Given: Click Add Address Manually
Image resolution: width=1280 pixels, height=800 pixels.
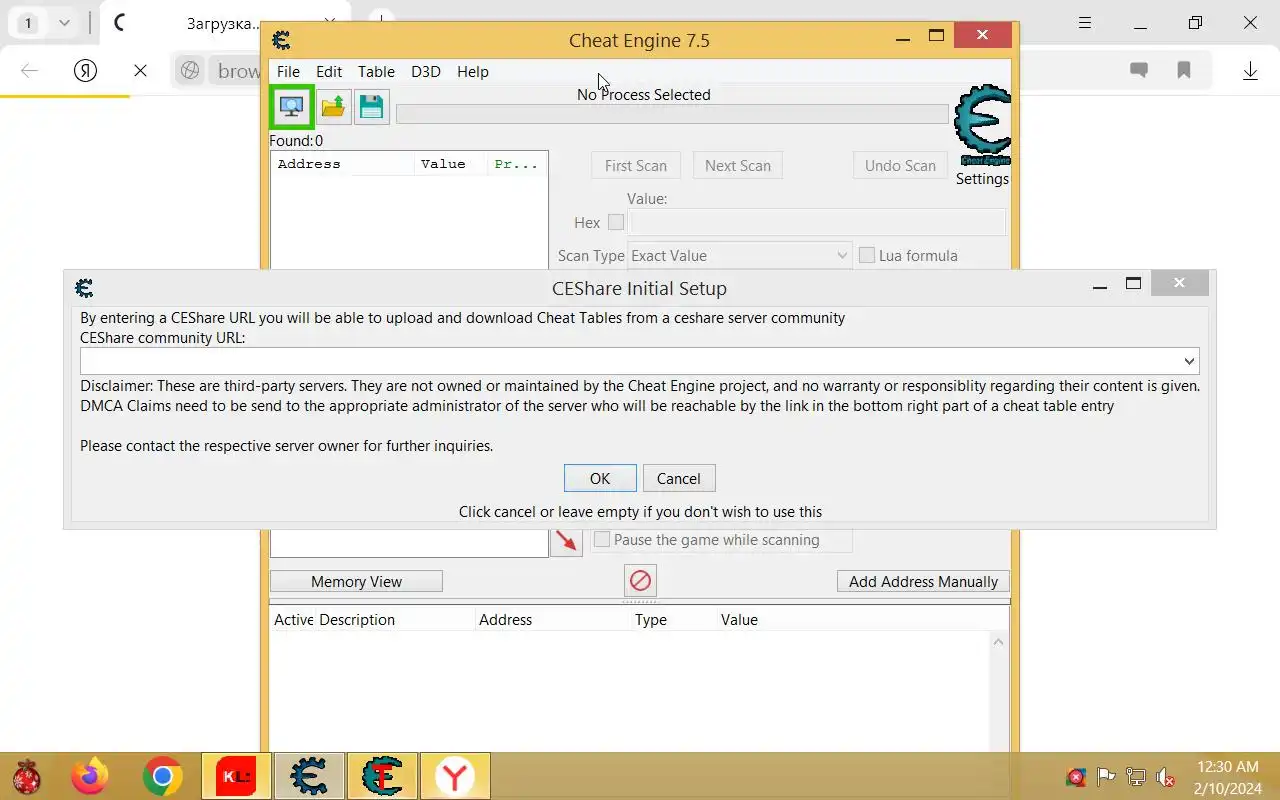Looking at the screenshot, I should (x=923, y=581).
